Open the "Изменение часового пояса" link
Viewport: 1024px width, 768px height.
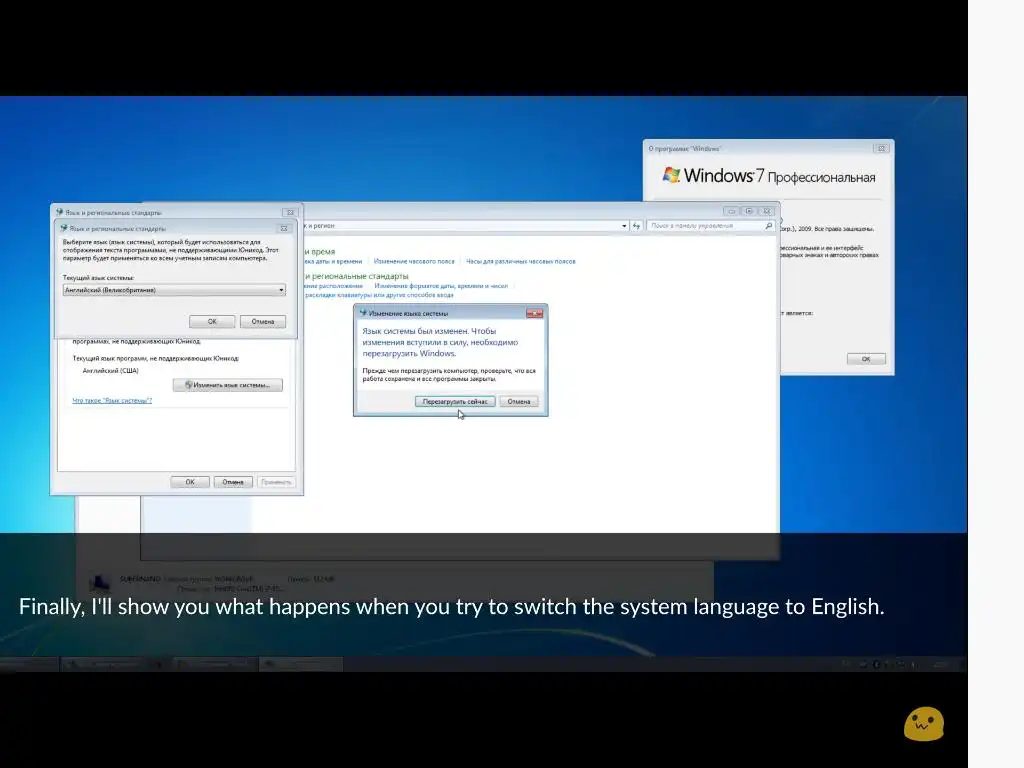coord(414,261)
